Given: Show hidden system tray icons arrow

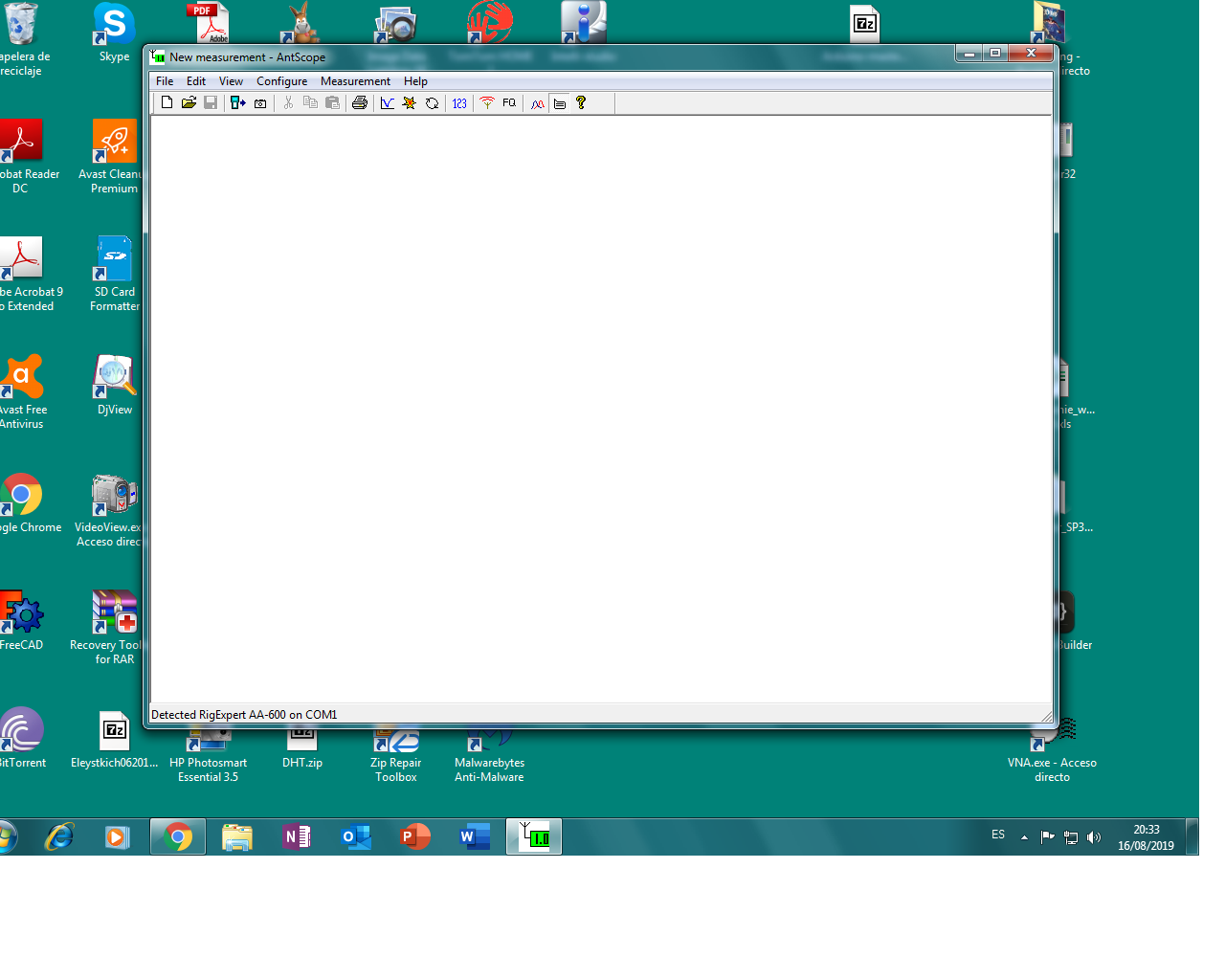Looking at the screenshot, I should [1024, 837].
